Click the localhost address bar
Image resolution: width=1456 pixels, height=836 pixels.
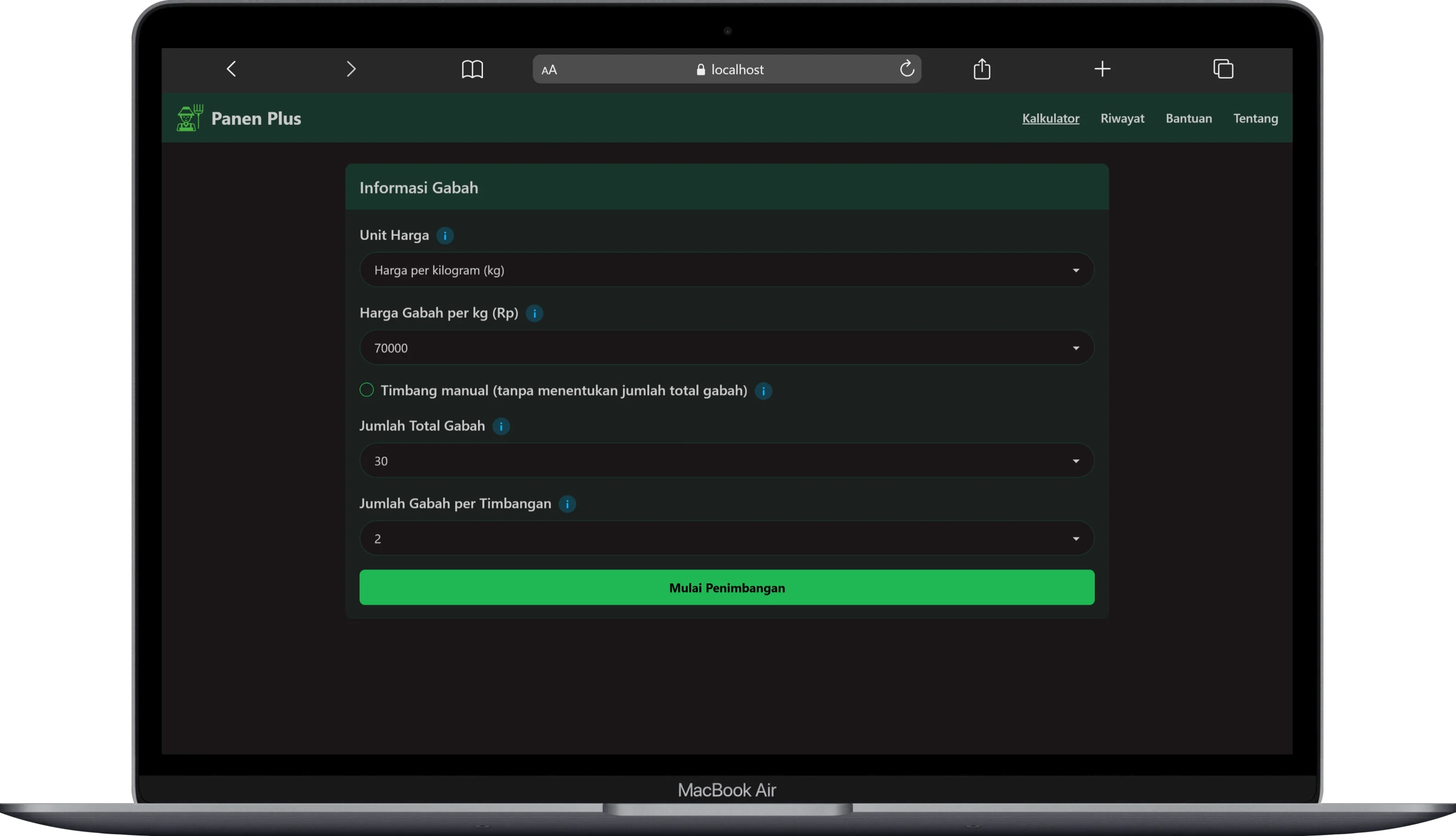pos(737,69)
